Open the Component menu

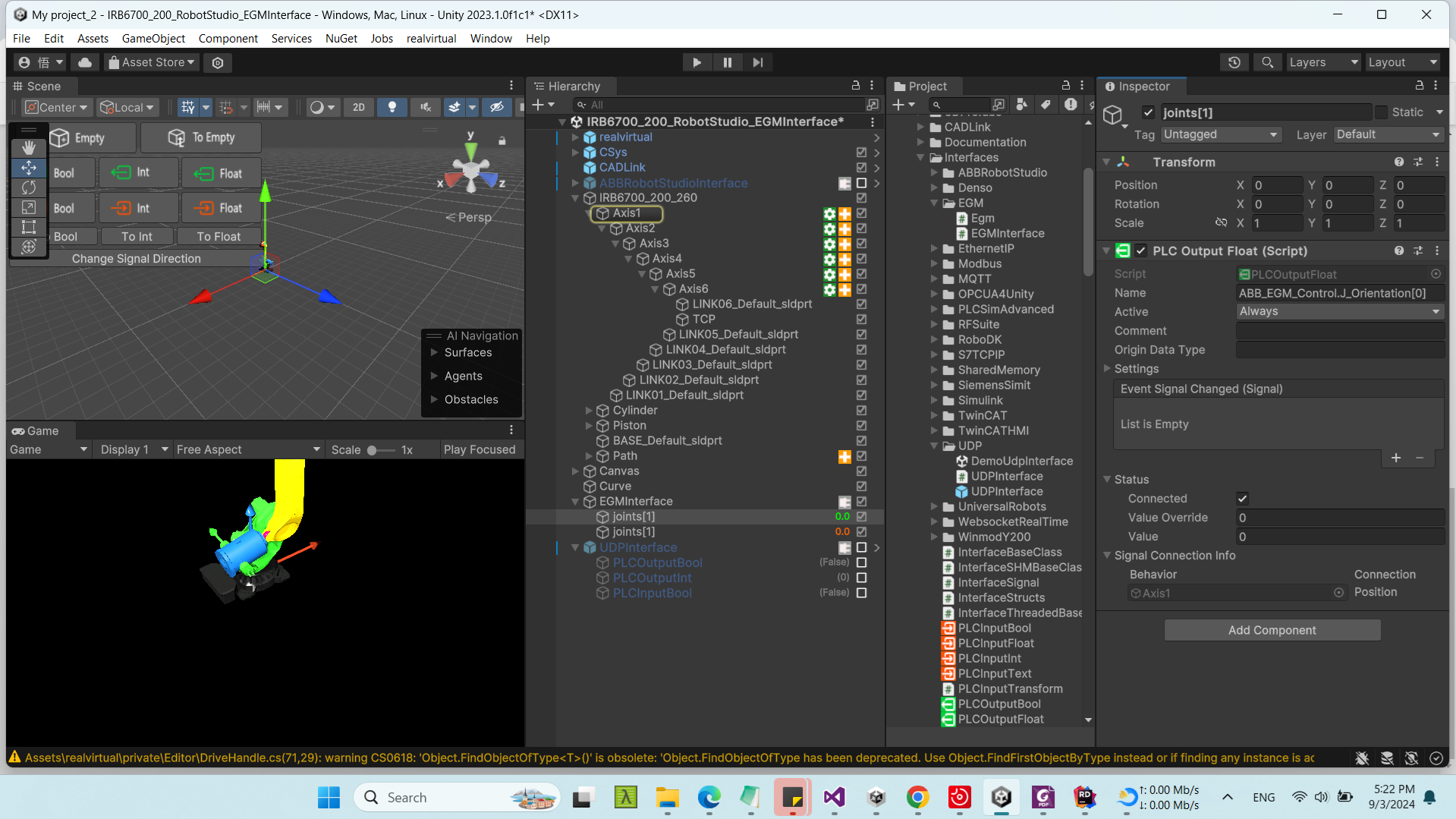click(228, 38)
